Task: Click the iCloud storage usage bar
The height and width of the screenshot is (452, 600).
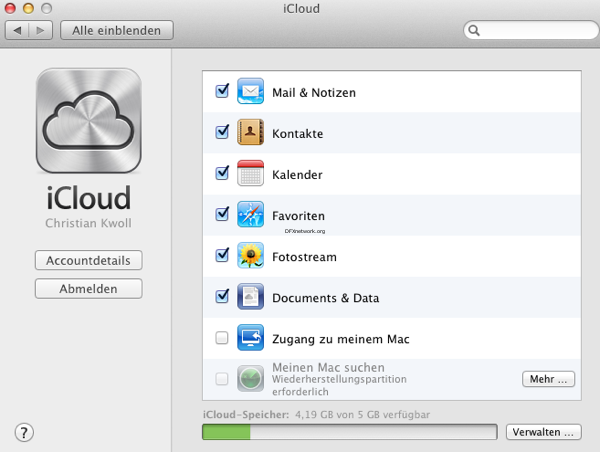Action: [350, 432]
